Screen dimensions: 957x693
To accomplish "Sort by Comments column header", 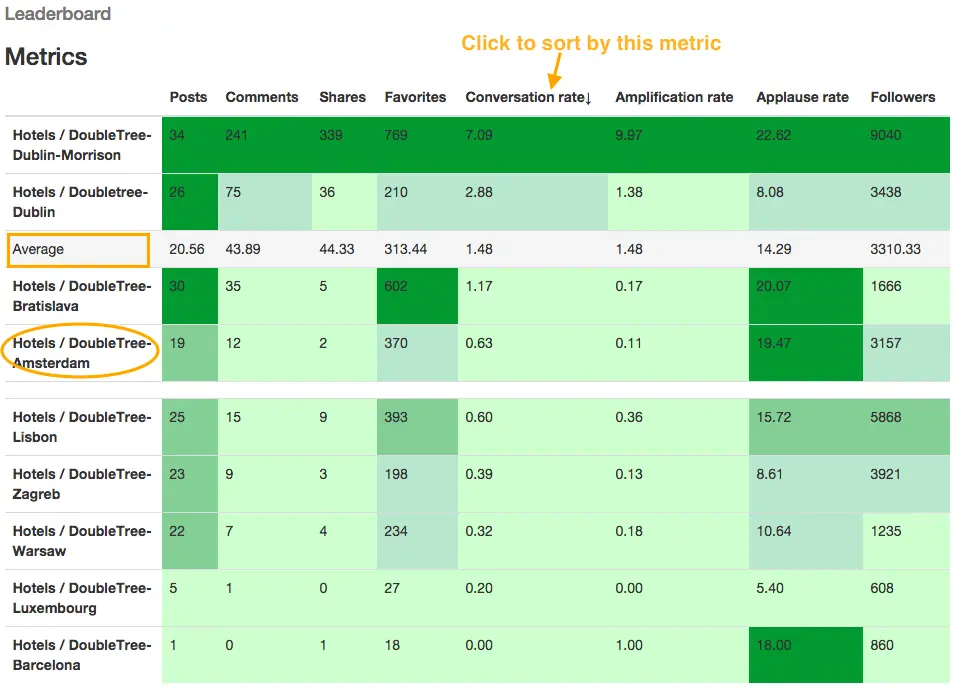I will tap(261, 97).
